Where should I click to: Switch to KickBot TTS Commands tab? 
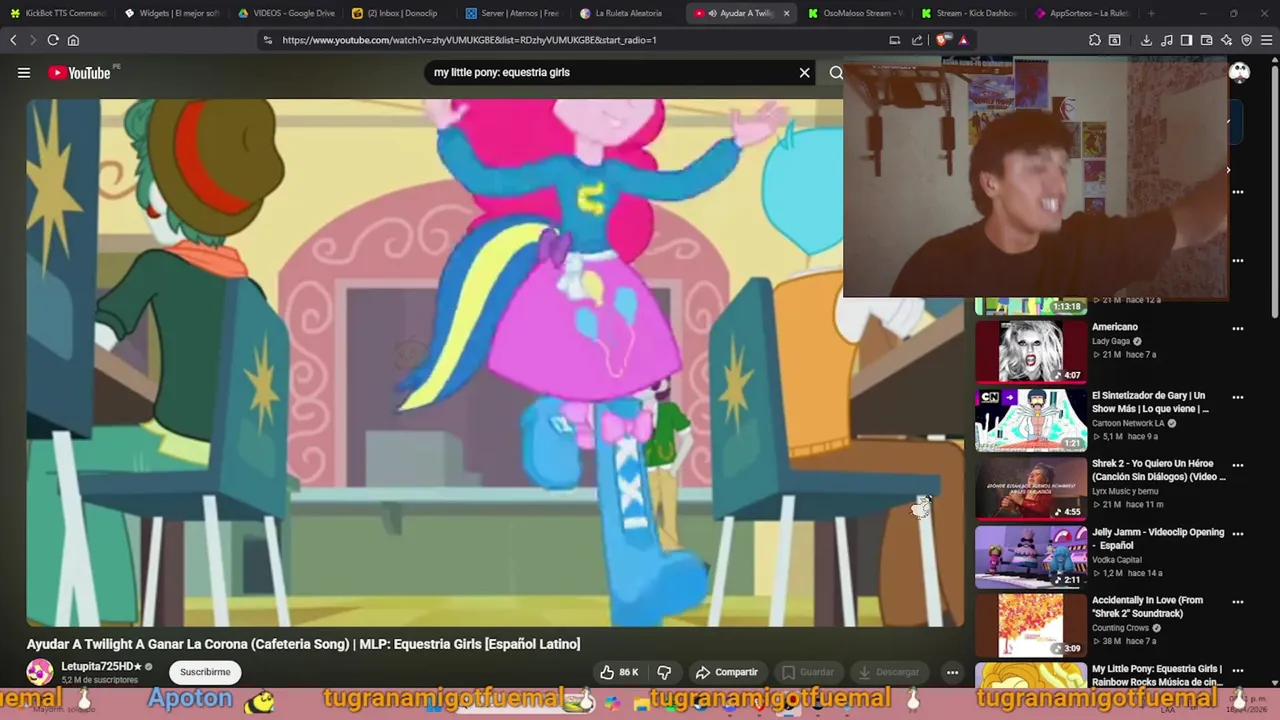[57, 13]
